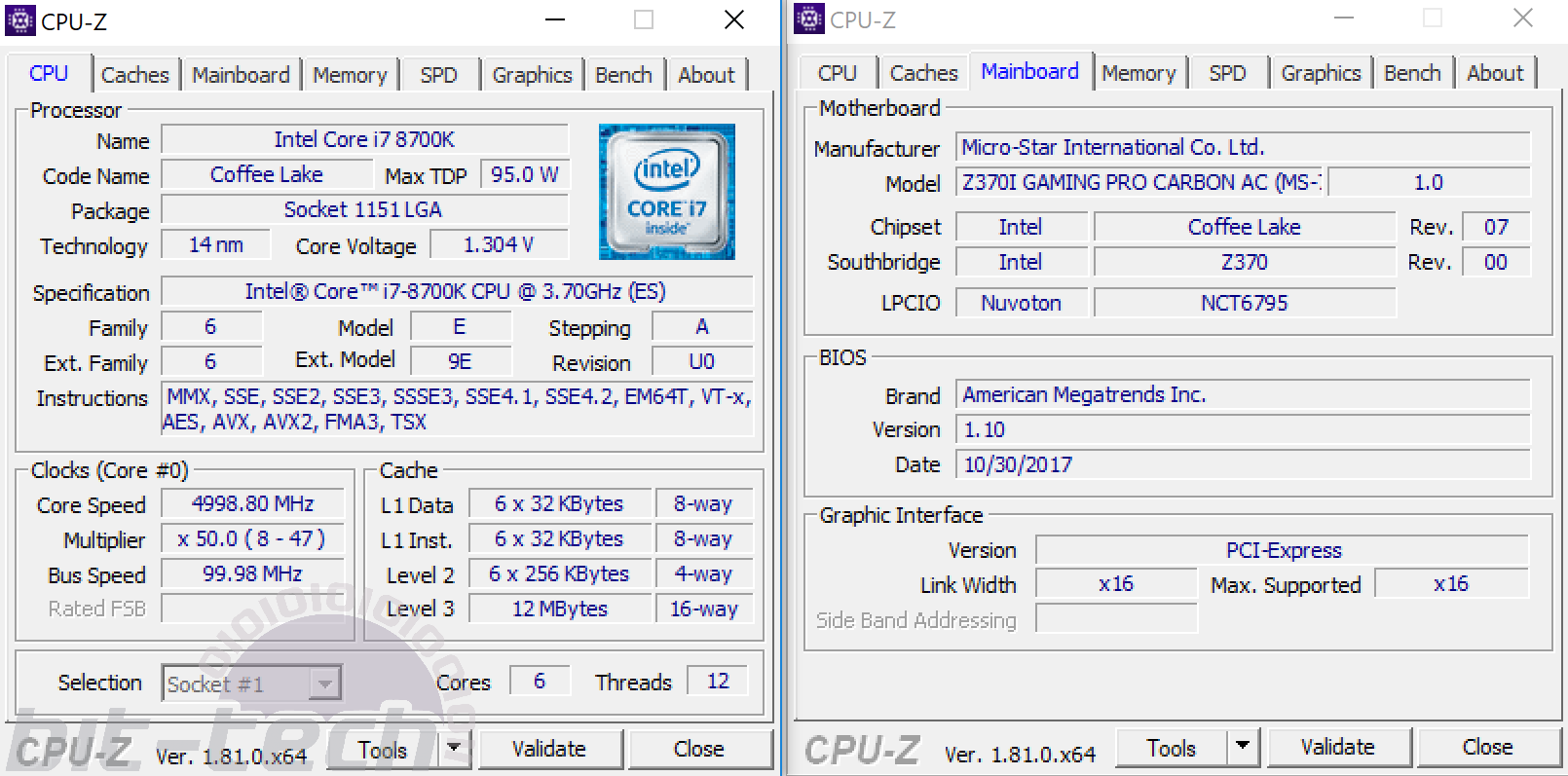
Task: Open About tab in left CPU-Z window
Action: pos(707,75)
